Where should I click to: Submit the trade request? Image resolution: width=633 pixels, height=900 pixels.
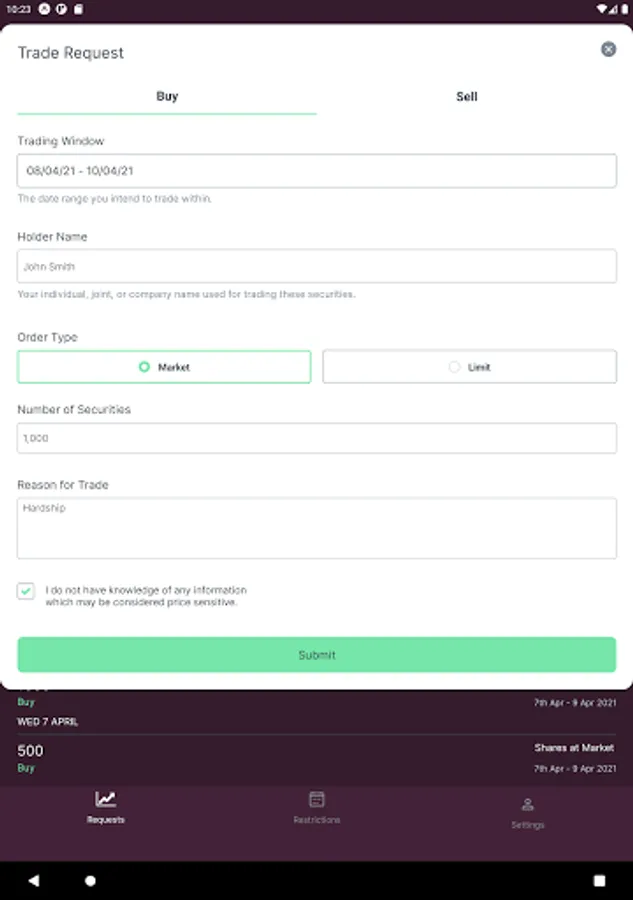tap(316, 655)
